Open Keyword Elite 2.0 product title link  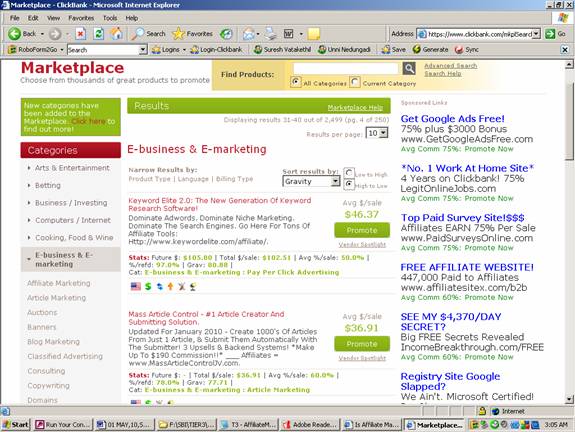(219, 204)
